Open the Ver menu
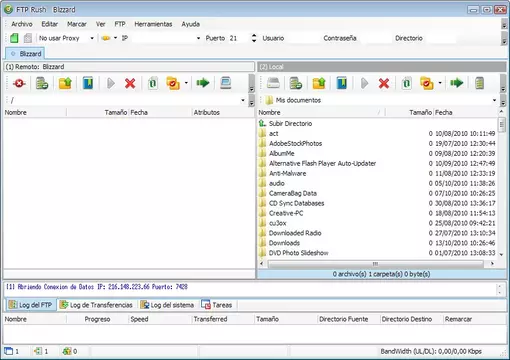Image resolution: width=510 pixels, height=360 pixels. tap(100, 24)
